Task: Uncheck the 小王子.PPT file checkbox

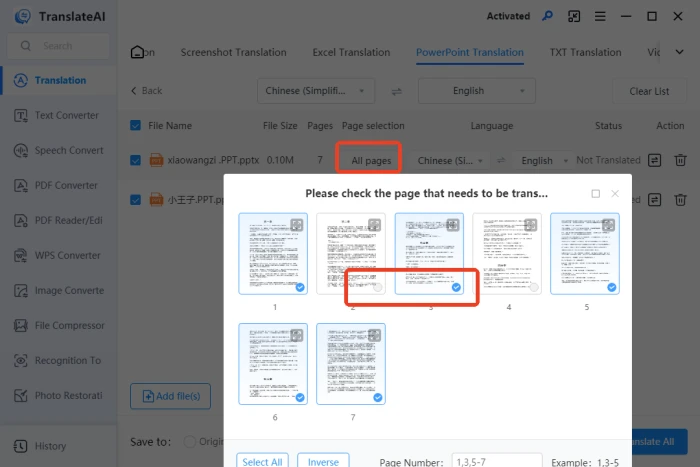Action: [x=135, y=200]
